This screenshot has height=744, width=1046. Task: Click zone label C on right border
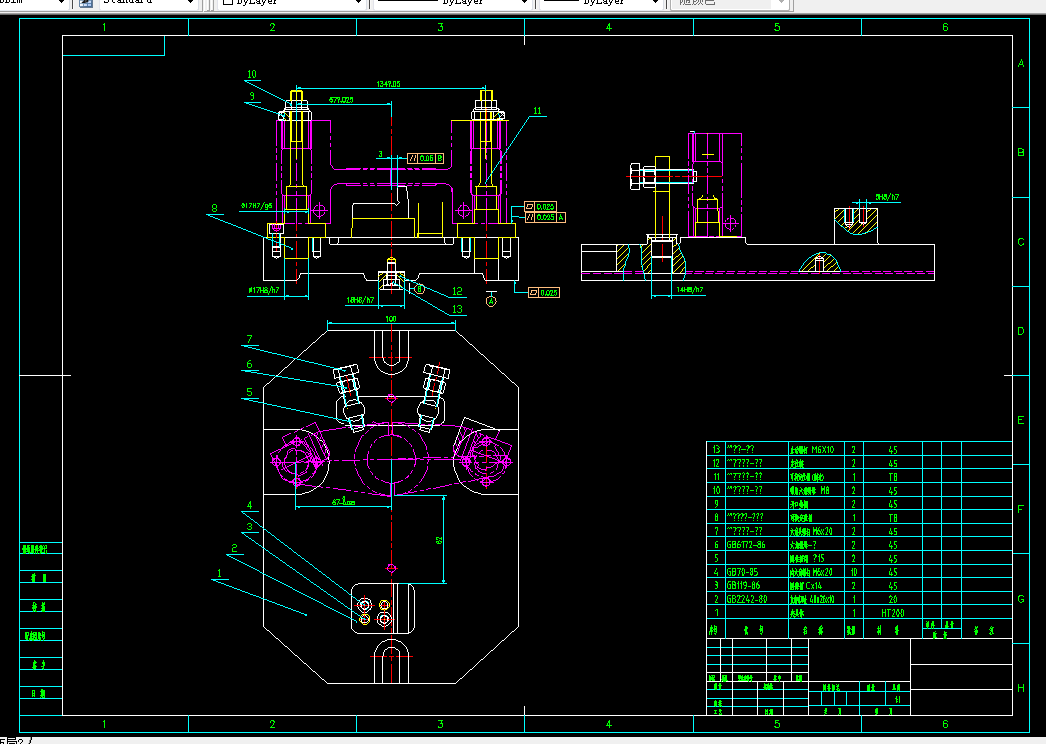tap(1021, 242)
